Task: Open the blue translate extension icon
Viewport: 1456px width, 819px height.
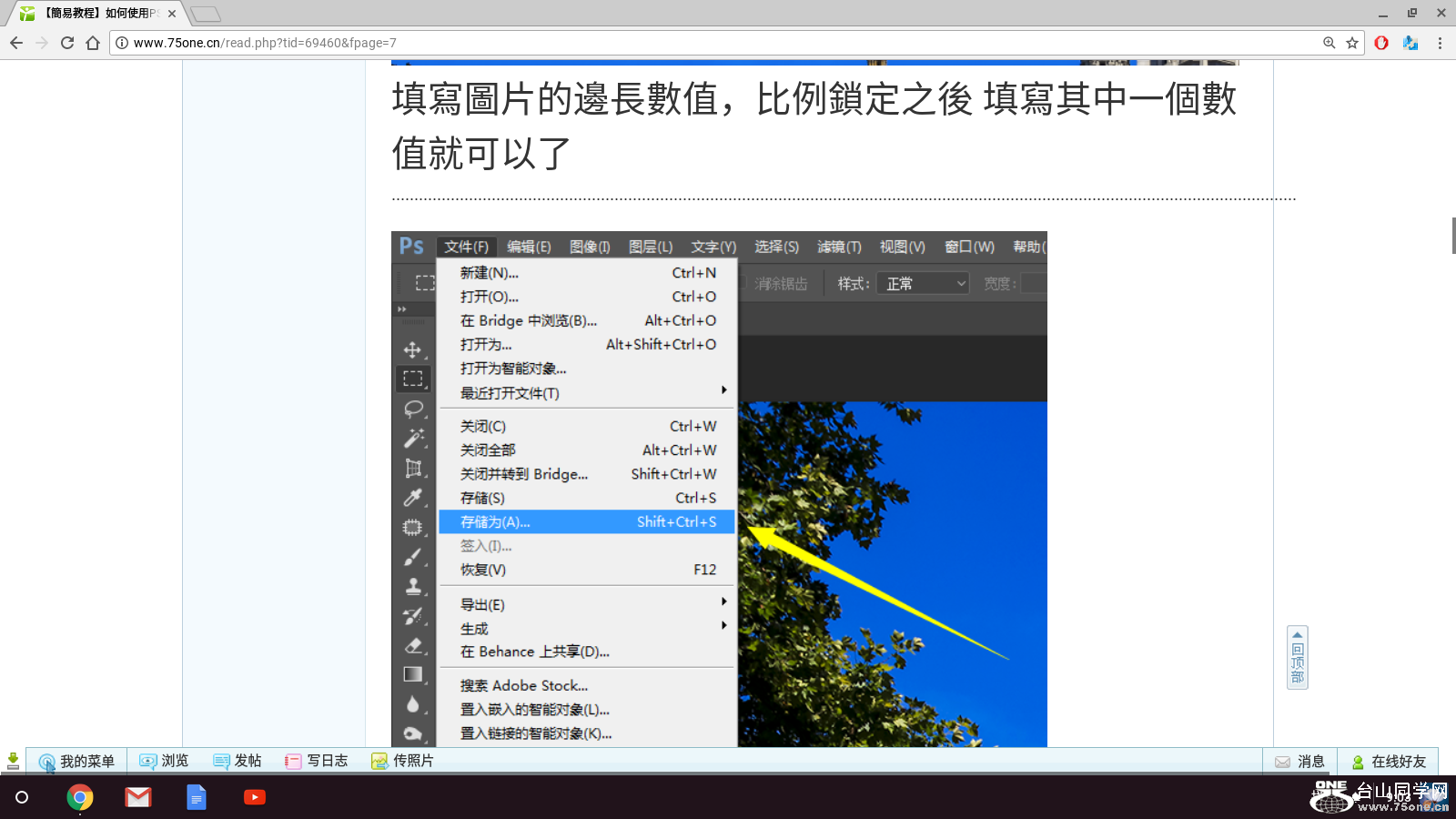Action: coord(1410,43)
